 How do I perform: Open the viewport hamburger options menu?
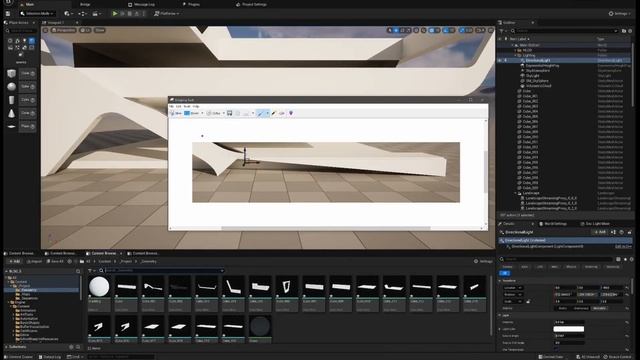(46, 30)
